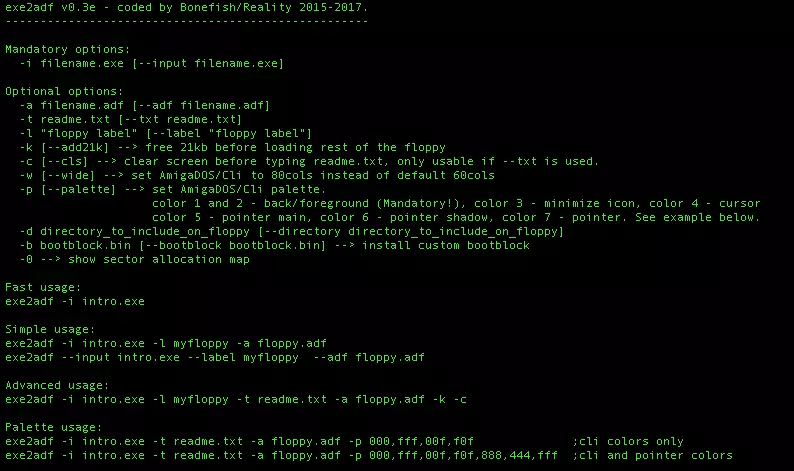The height and width of the screenshot is (471, 794).
Task: Click the '-k [--add21k]' option line
Action: [232, 148]
